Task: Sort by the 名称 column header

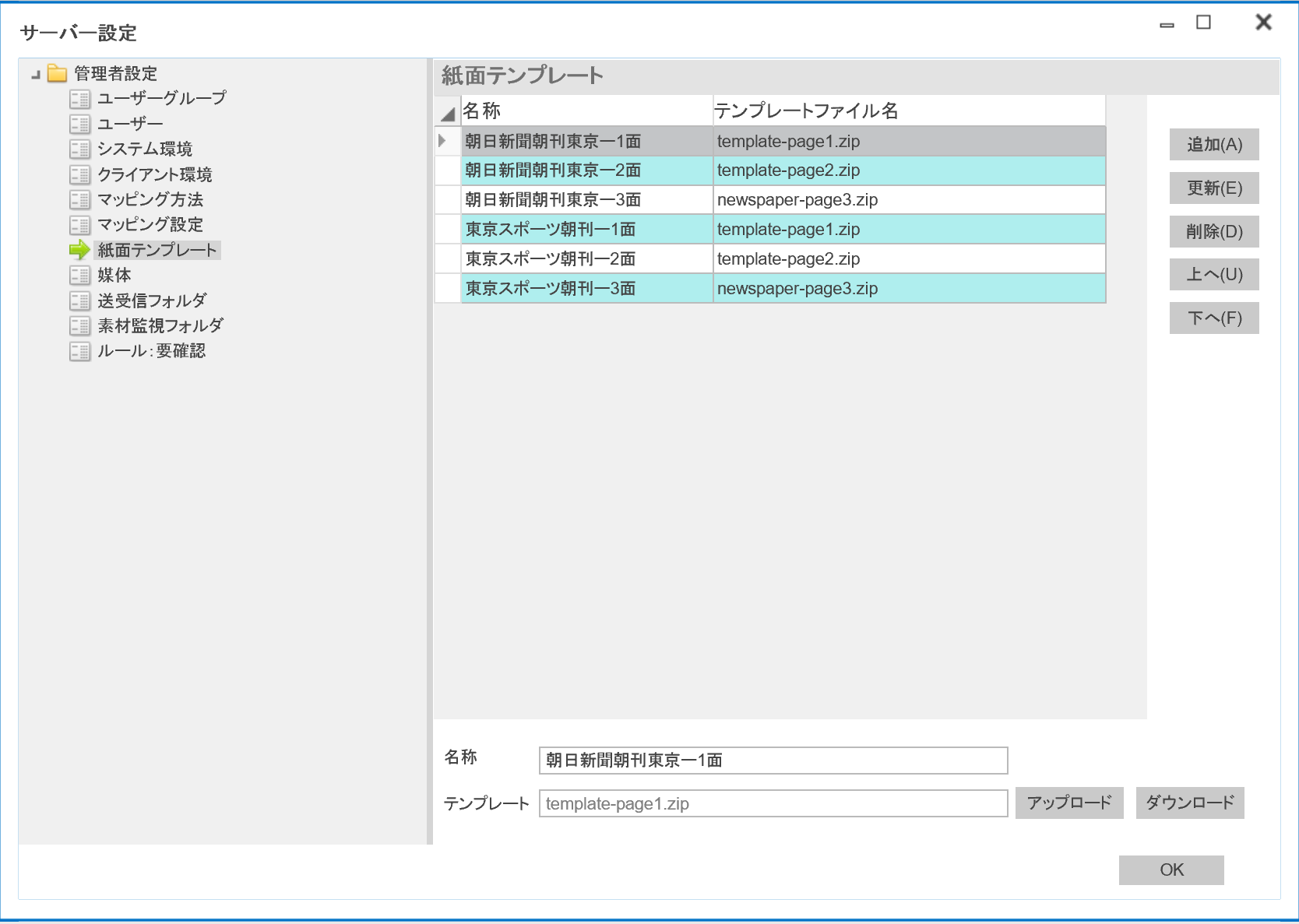Action: click(x=586, y=111)
